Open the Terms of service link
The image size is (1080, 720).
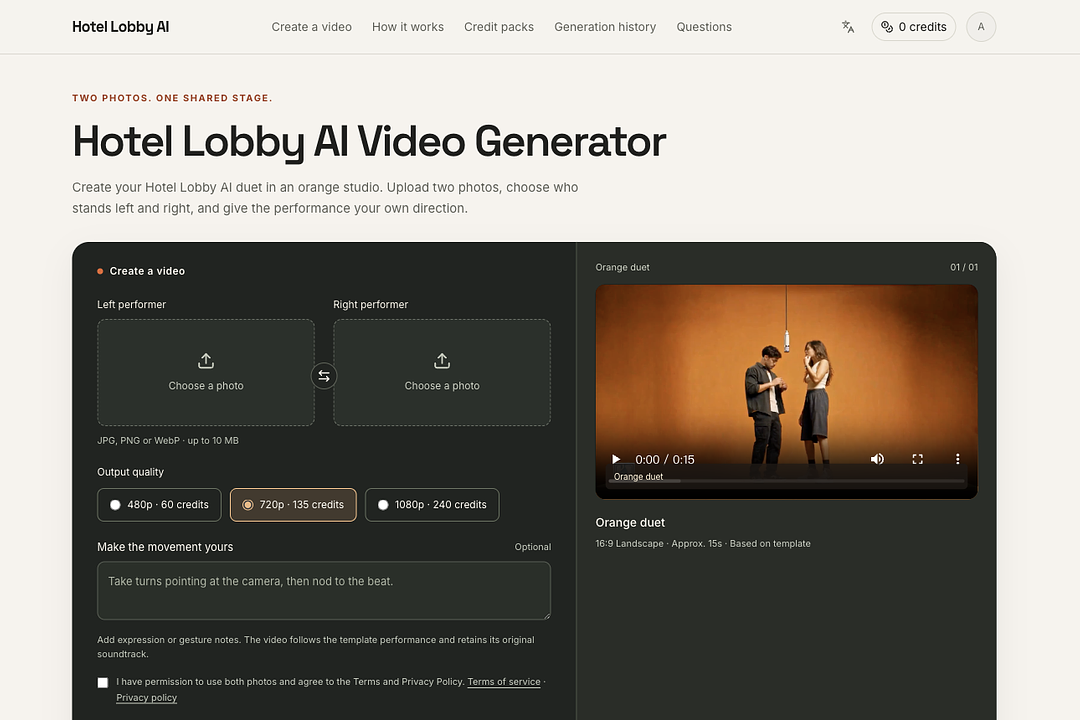coord(503,682)
